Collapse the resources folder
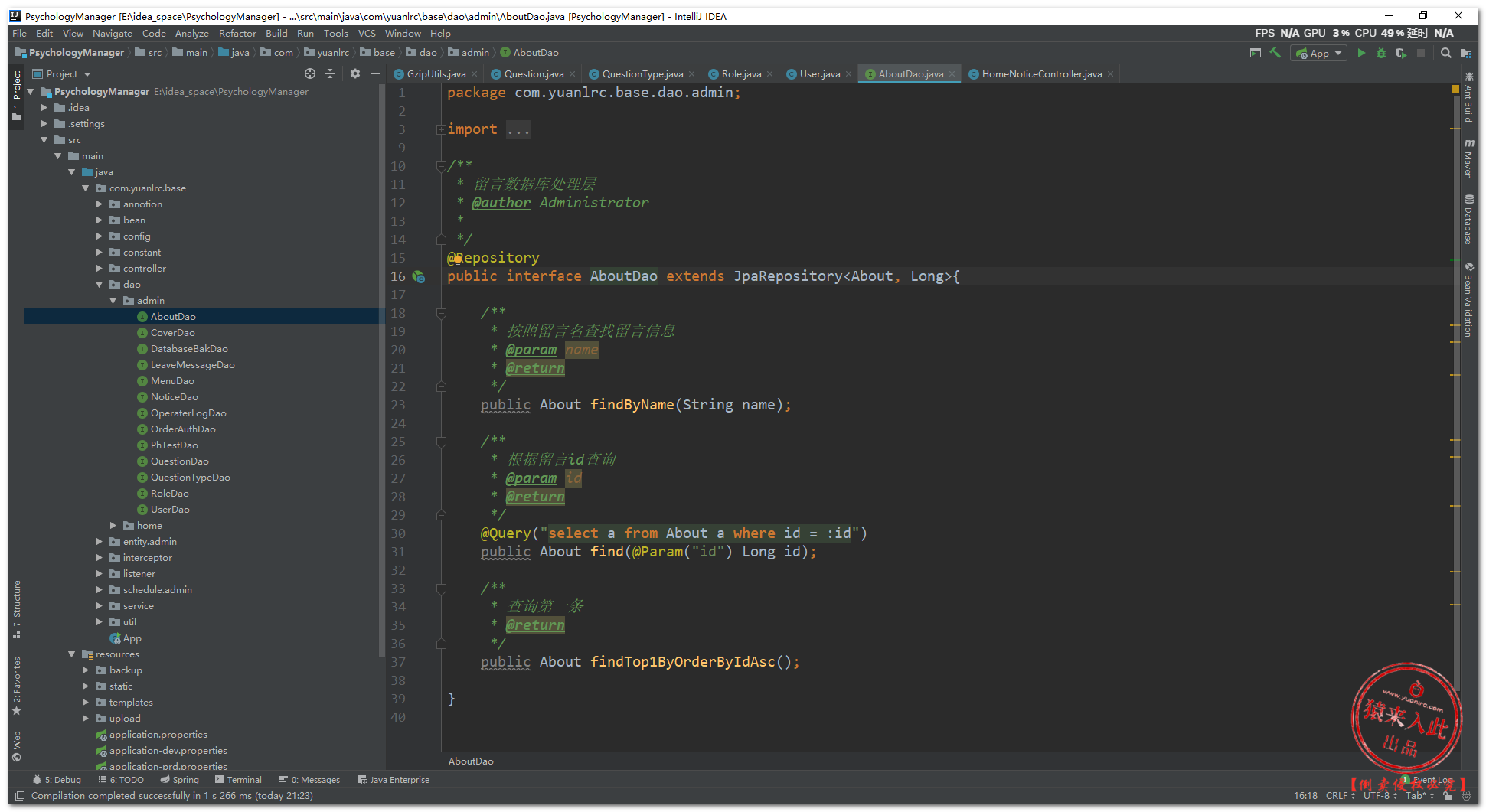Image resolution: width=1486 pixels, height=812 pixels. tap(72, 654)
